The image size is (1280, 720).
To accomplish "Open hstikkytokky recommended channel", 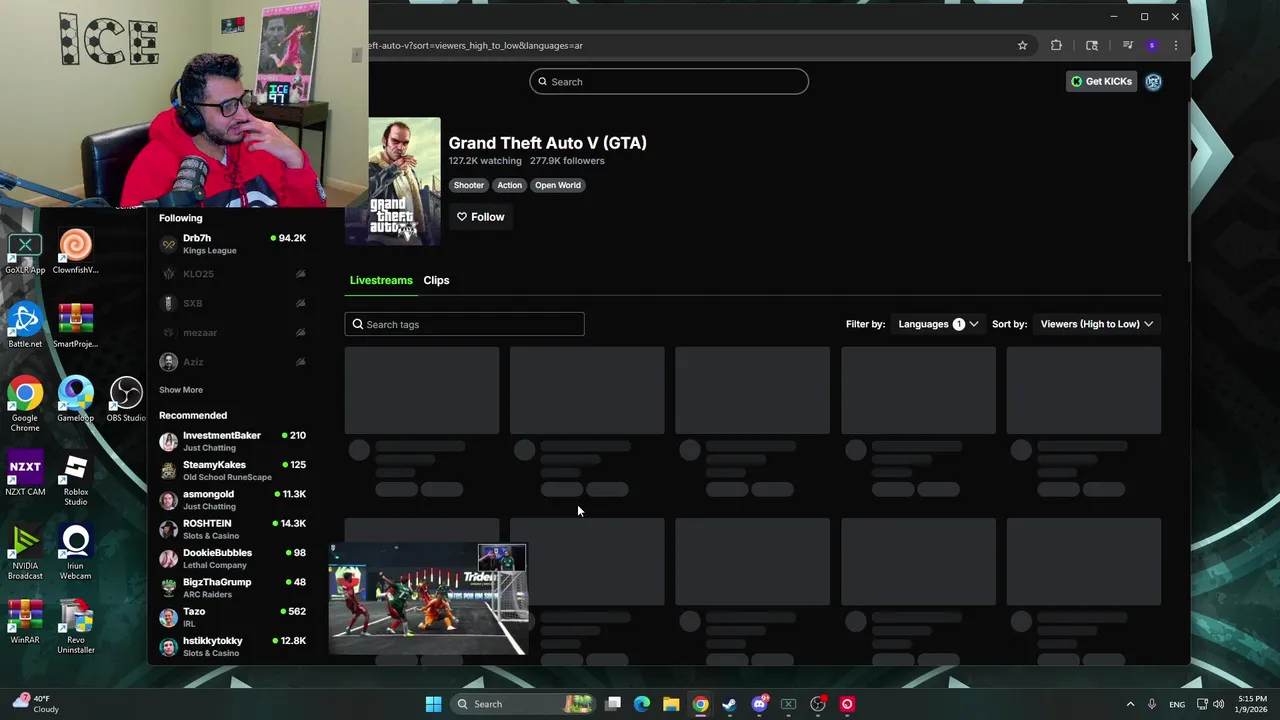I will click(232, 646).
